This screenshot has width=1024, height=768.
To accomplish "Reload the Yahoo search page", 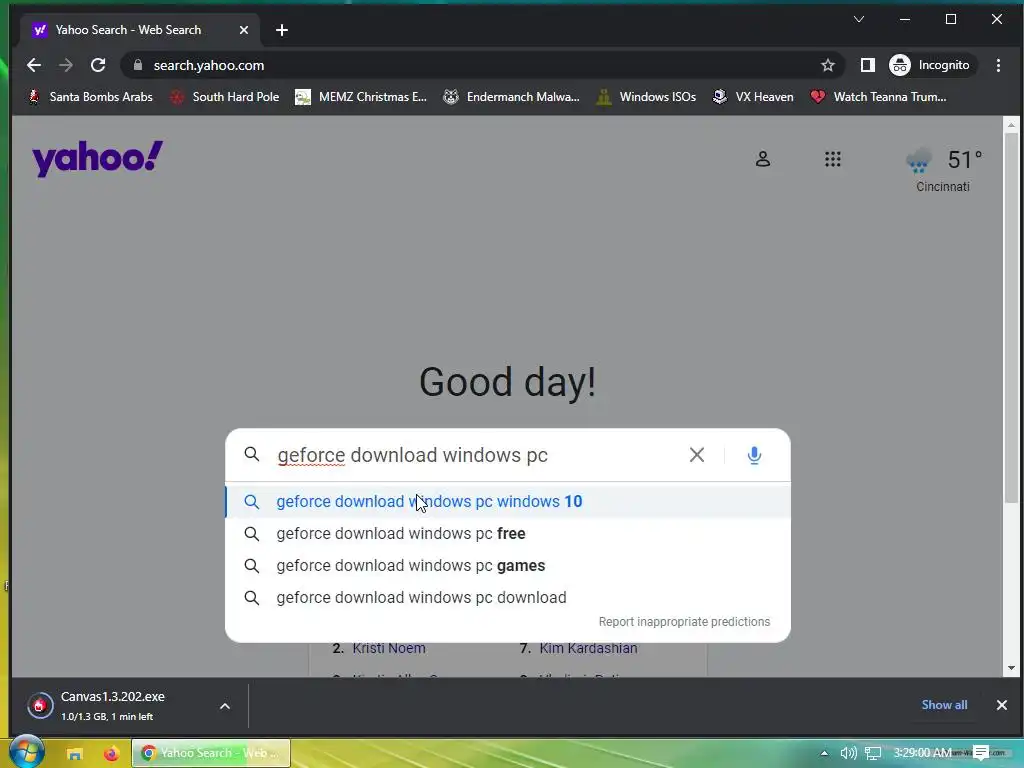I will point(98,65).
